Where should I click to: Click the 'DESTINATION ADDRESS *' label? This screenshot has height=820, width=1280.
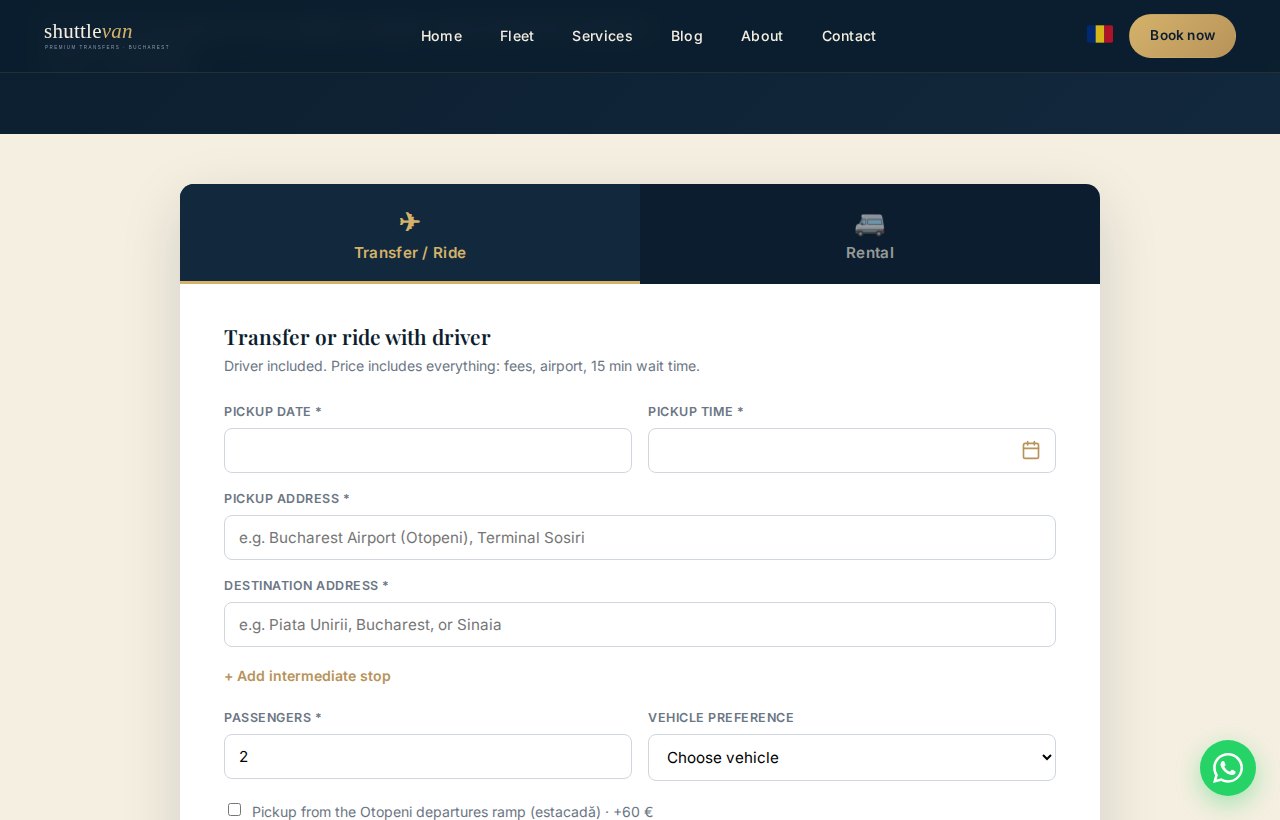tap(306, 585)
